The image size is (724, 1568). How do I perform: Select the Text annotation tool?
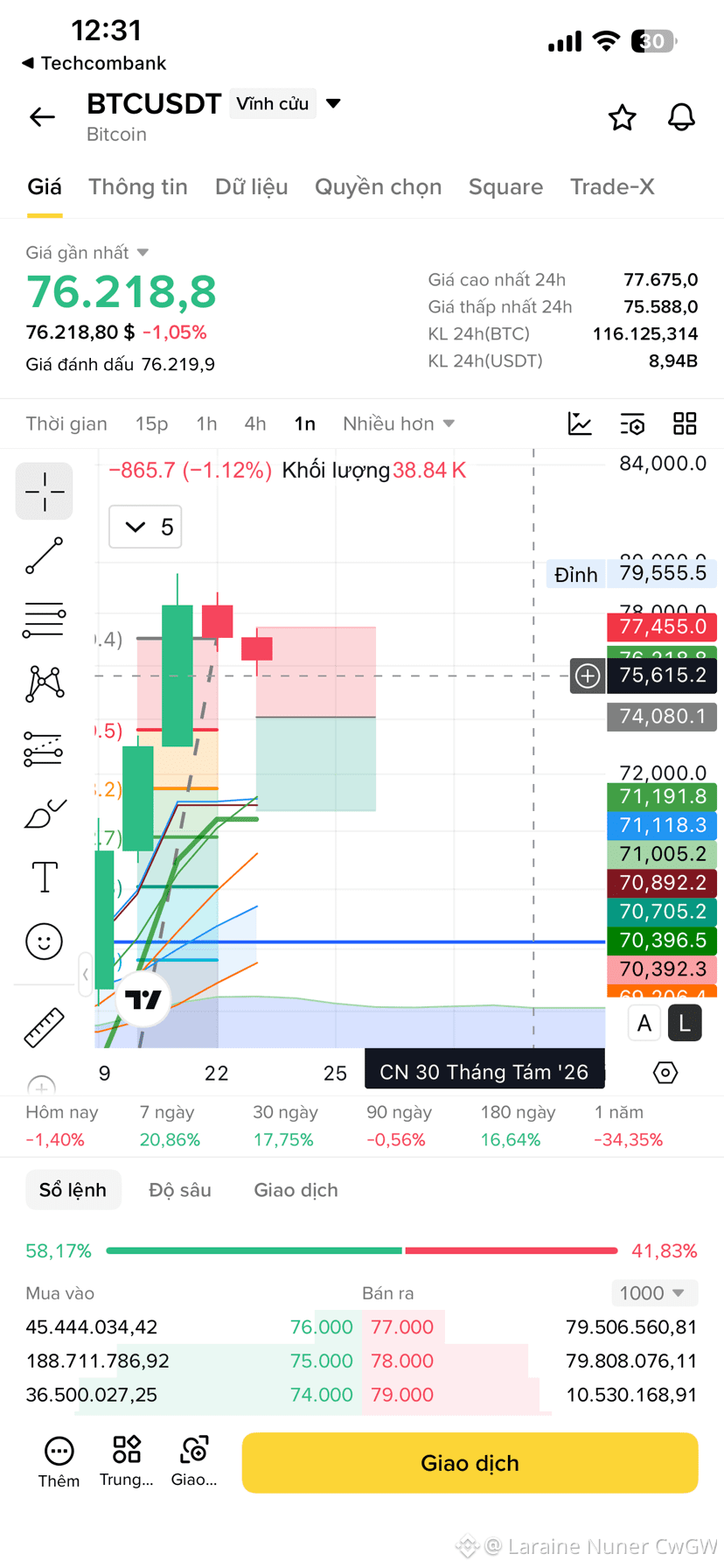pos(45,877)
